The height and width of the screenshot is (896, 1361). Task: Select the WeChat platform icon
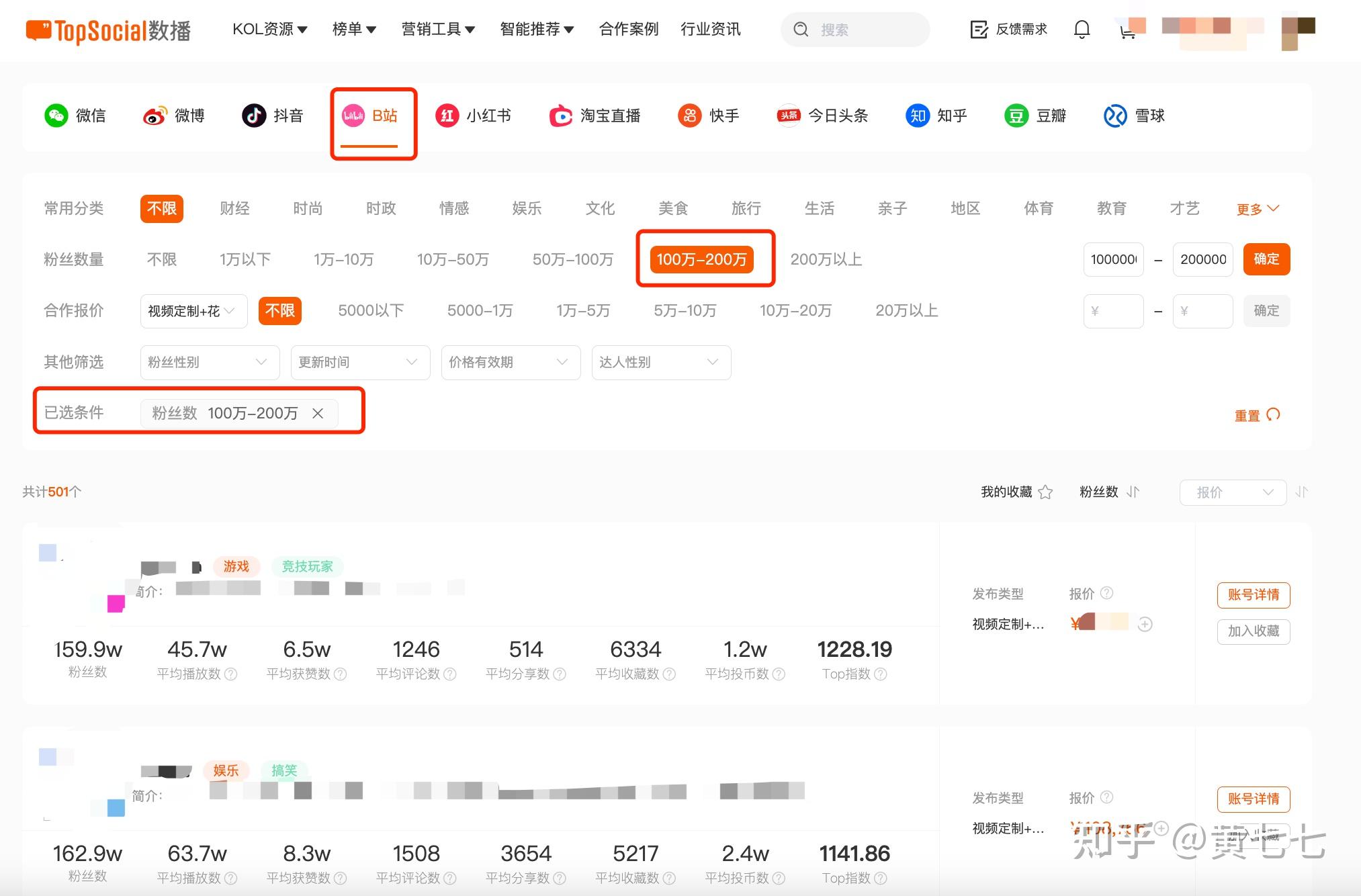click(x=56, y=116)
